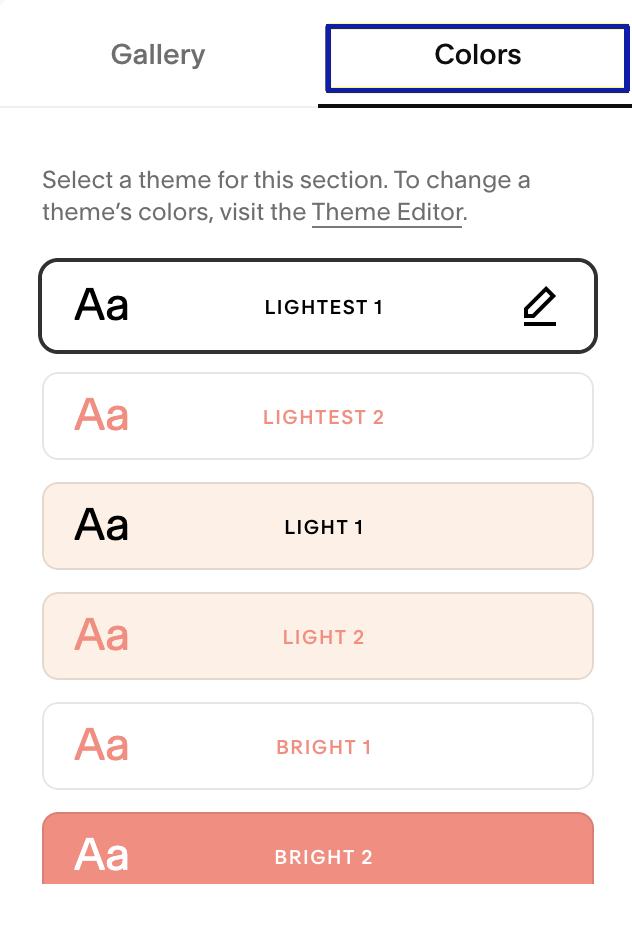Click the pink Aa preview in Lightest 2
Screen dimensions: 632x942
[102, 415]
